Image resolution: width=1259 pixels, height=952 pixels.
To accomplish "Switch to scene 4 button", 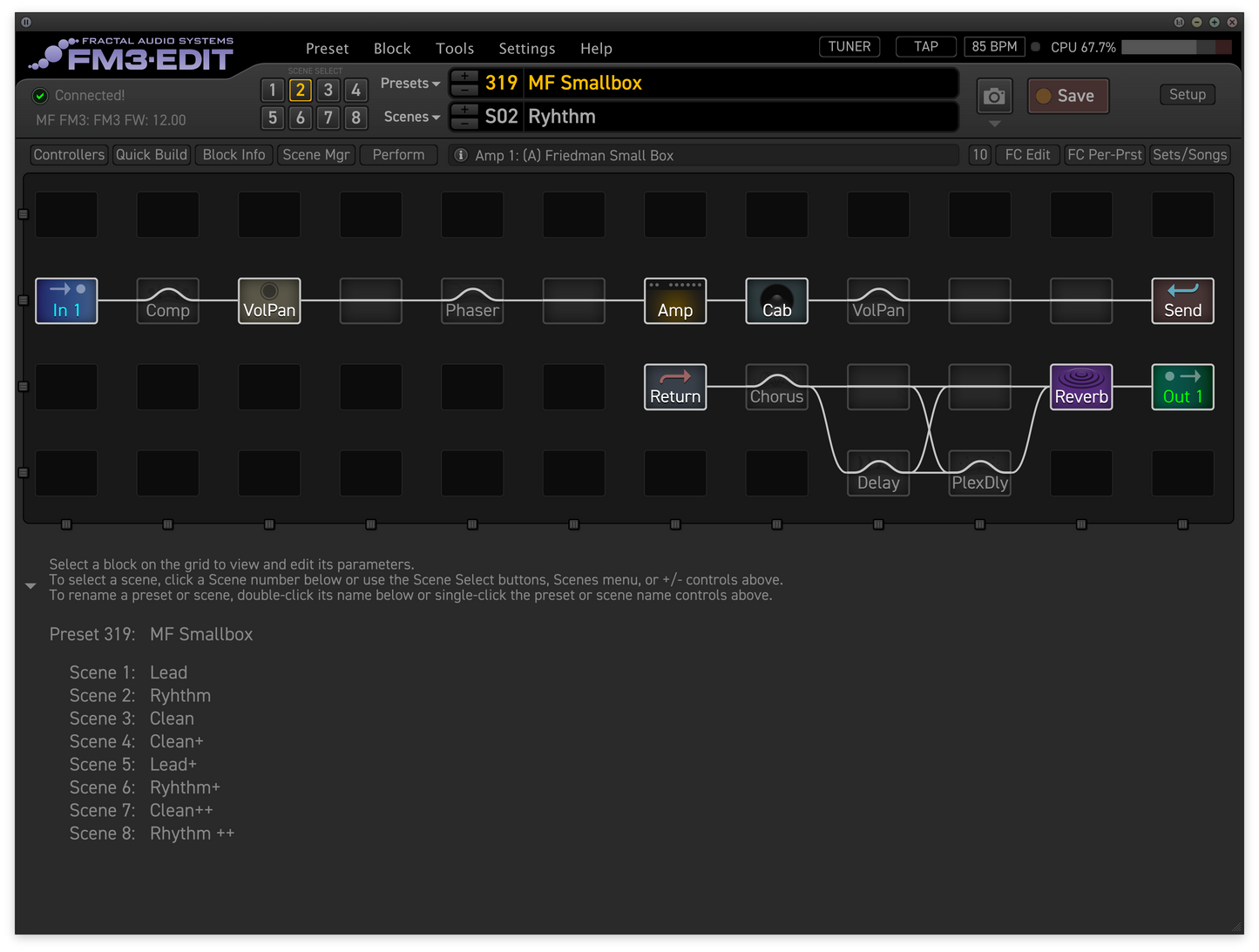I will coord(355,90).
